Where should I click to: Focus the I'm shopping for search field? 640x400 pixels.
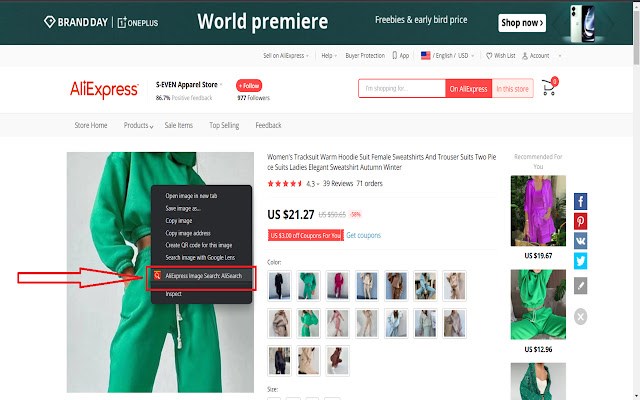pos(402,89)
